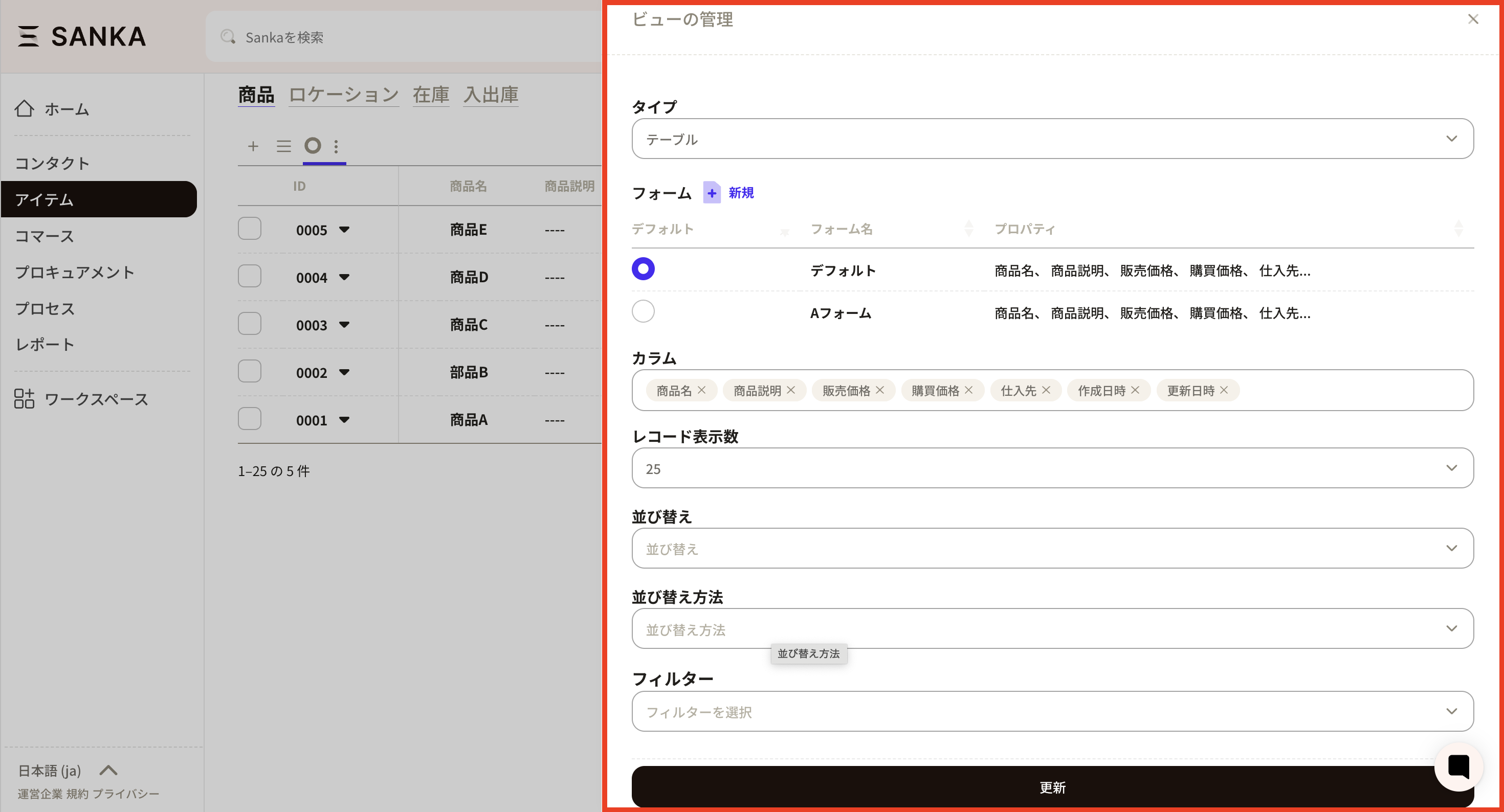Open the chat bubble widget icon
1504x812 pixels.
tap(1458, 766)
